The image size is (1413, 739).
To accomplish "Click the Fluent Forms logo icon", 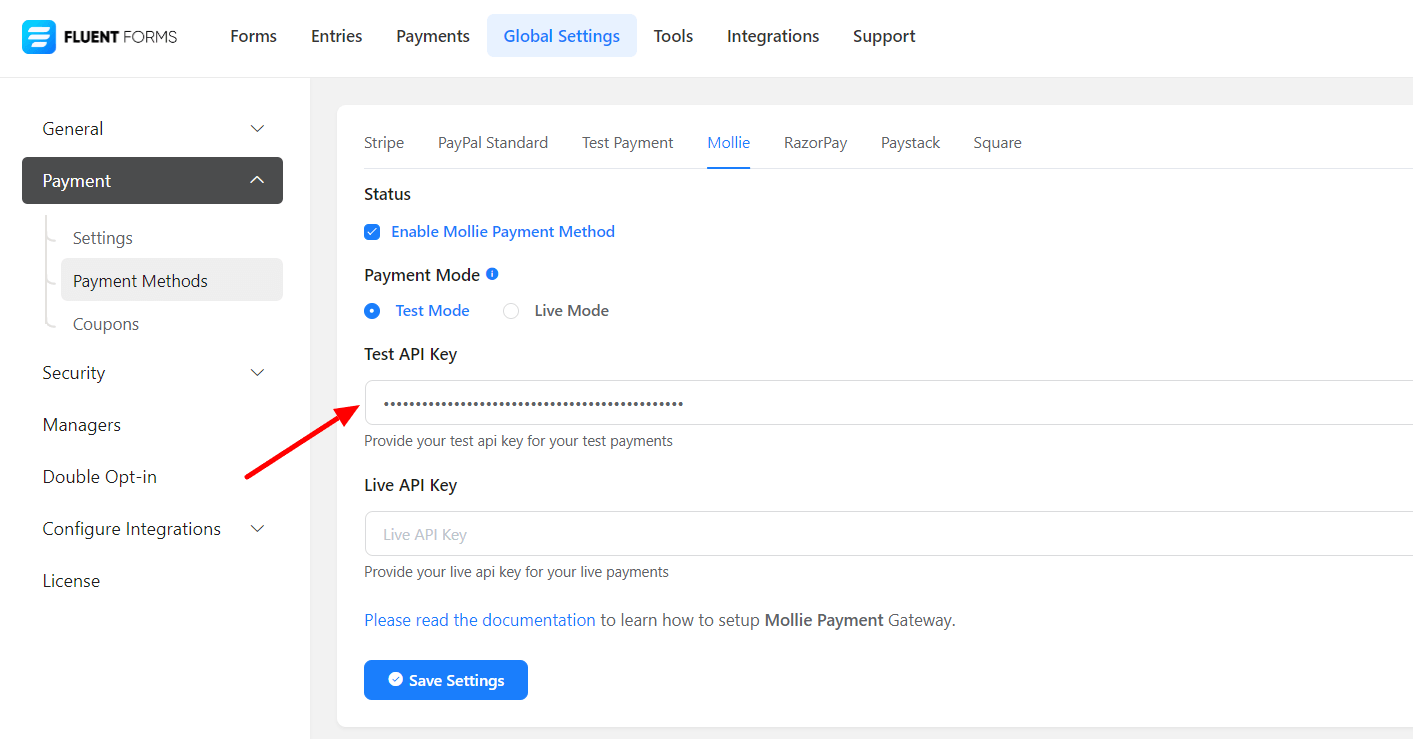I will point(39,37).
